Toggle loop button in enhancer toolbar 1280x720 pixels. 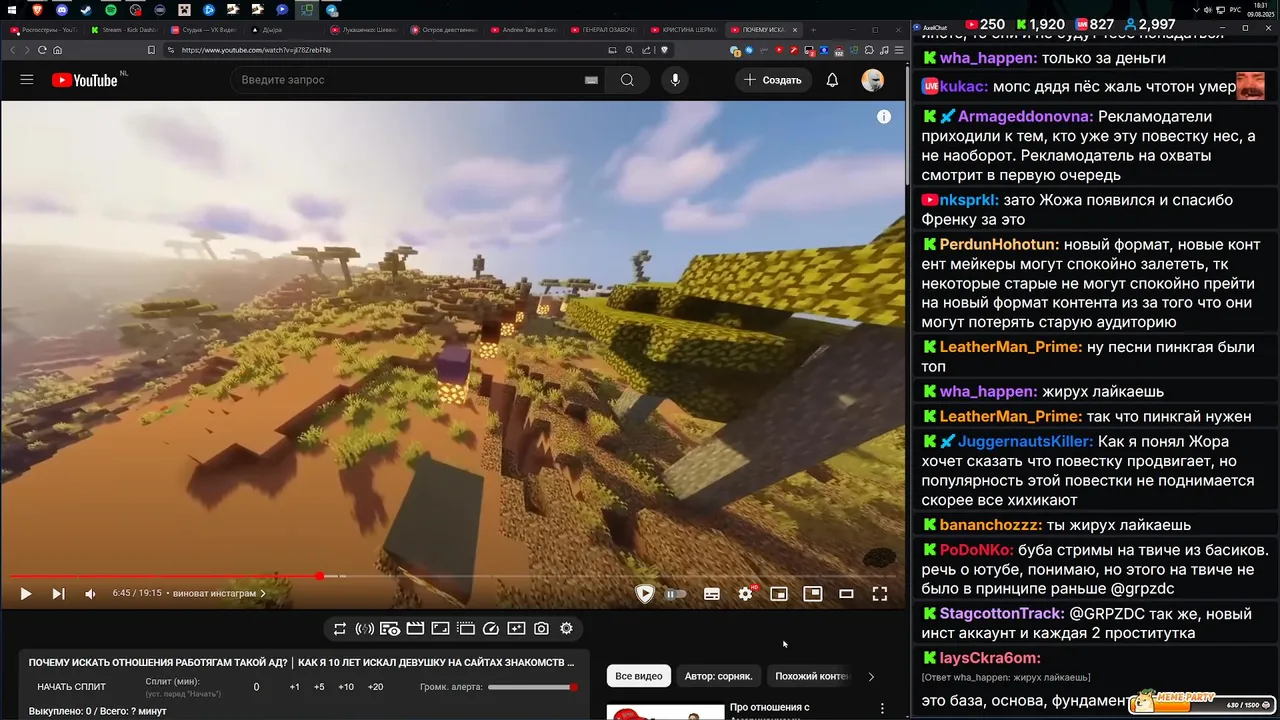click(x=340, y=629)
